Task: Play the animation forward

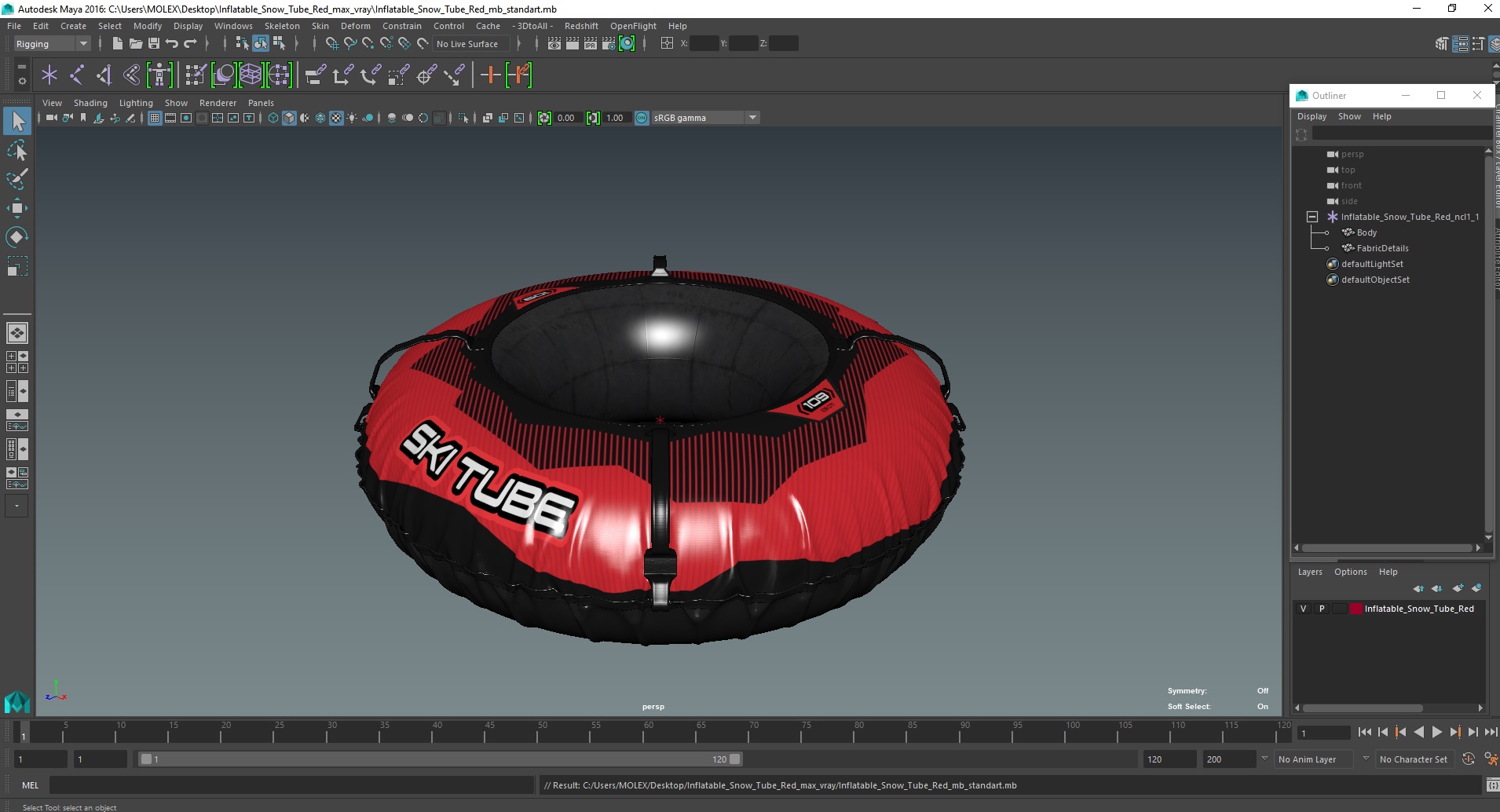Action: click(1436, 732)
